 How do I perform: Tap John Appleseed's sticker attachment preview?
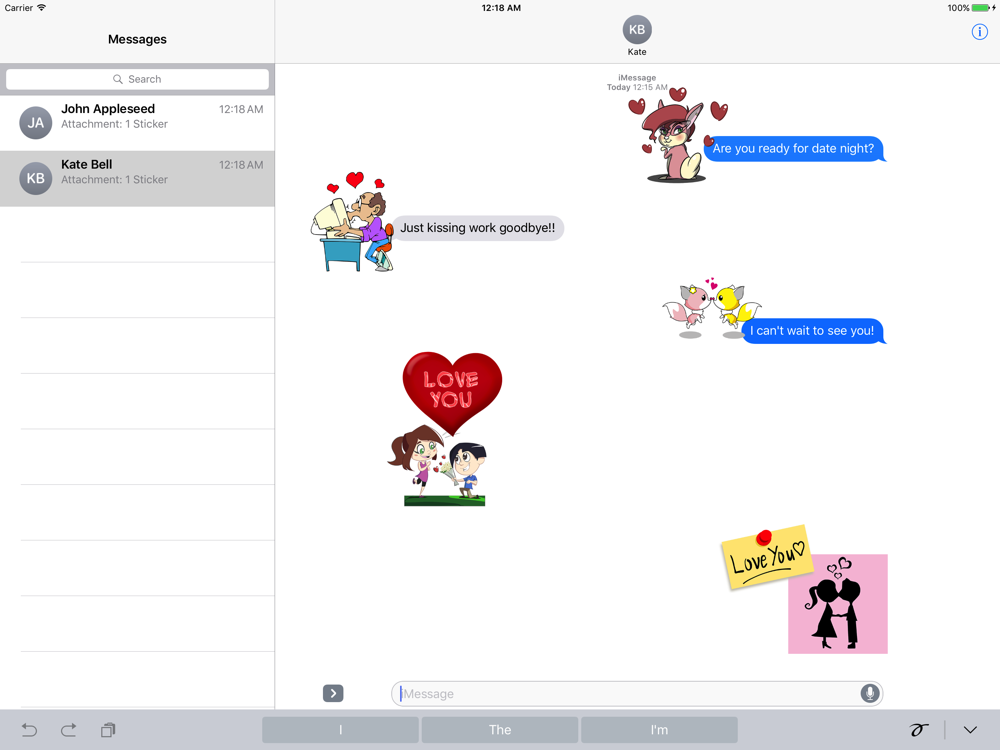114,124
